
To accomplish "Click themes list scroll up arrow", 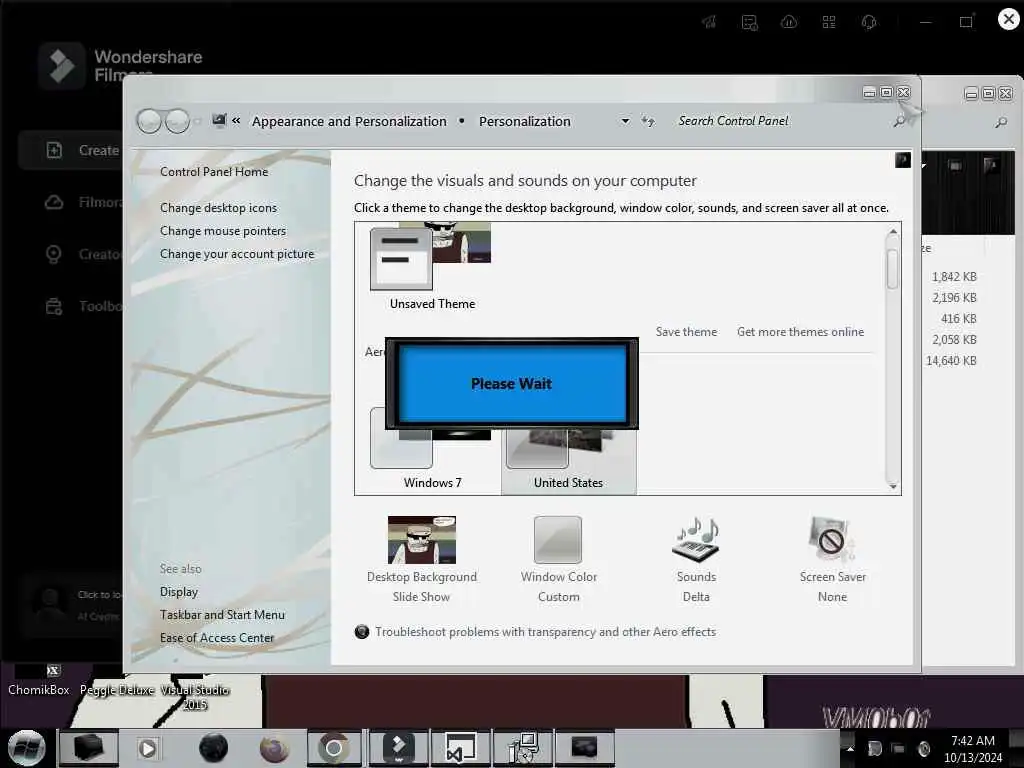I will tap(892, 232).
